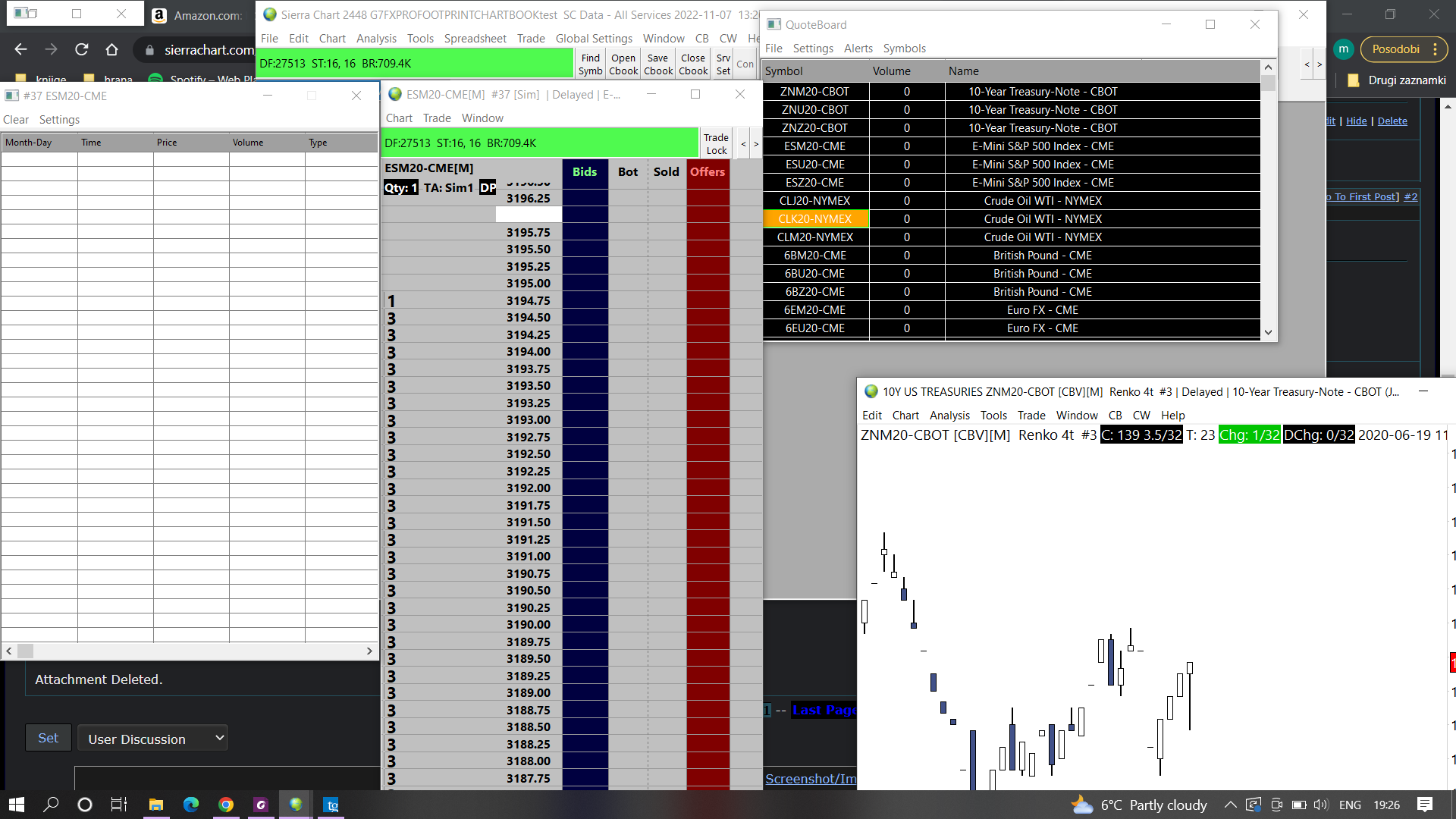Click Close Cbook toolbar button
This screenshot has width=1456, height=819.
click(692, 64)
